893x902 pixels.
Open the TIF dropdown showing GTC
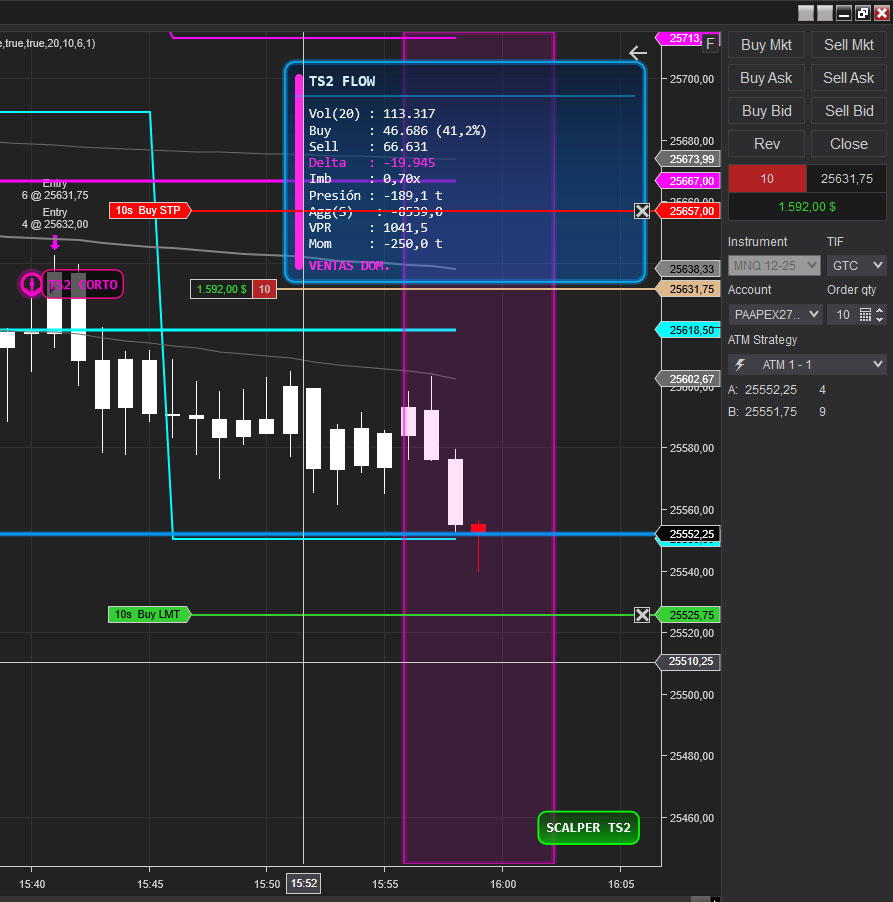(x=856, y=265)
